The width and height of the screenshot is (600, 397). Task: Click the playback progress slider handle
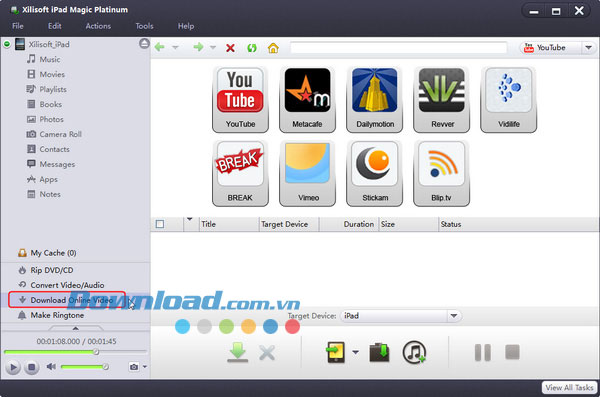[96, 352]
